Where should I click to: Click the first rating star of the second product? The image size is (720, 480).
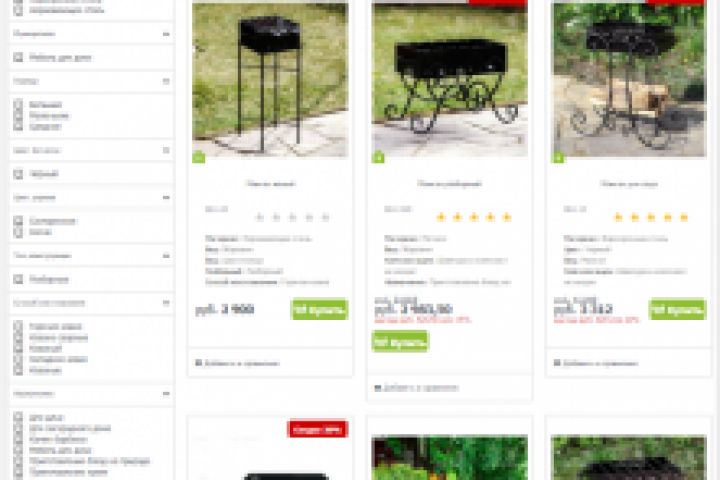click(441, 217)
